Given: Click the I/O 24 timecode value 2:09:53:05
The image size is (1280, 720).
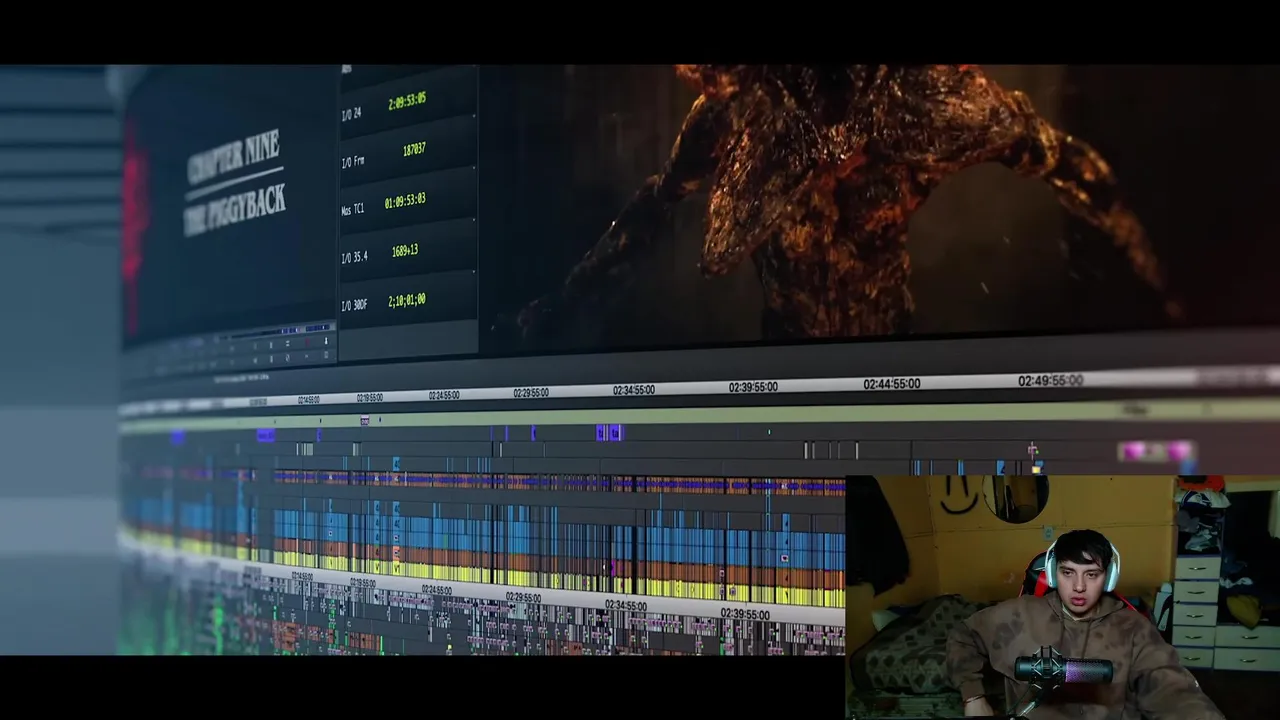Looking at the screenshot, I should point(407,100).
